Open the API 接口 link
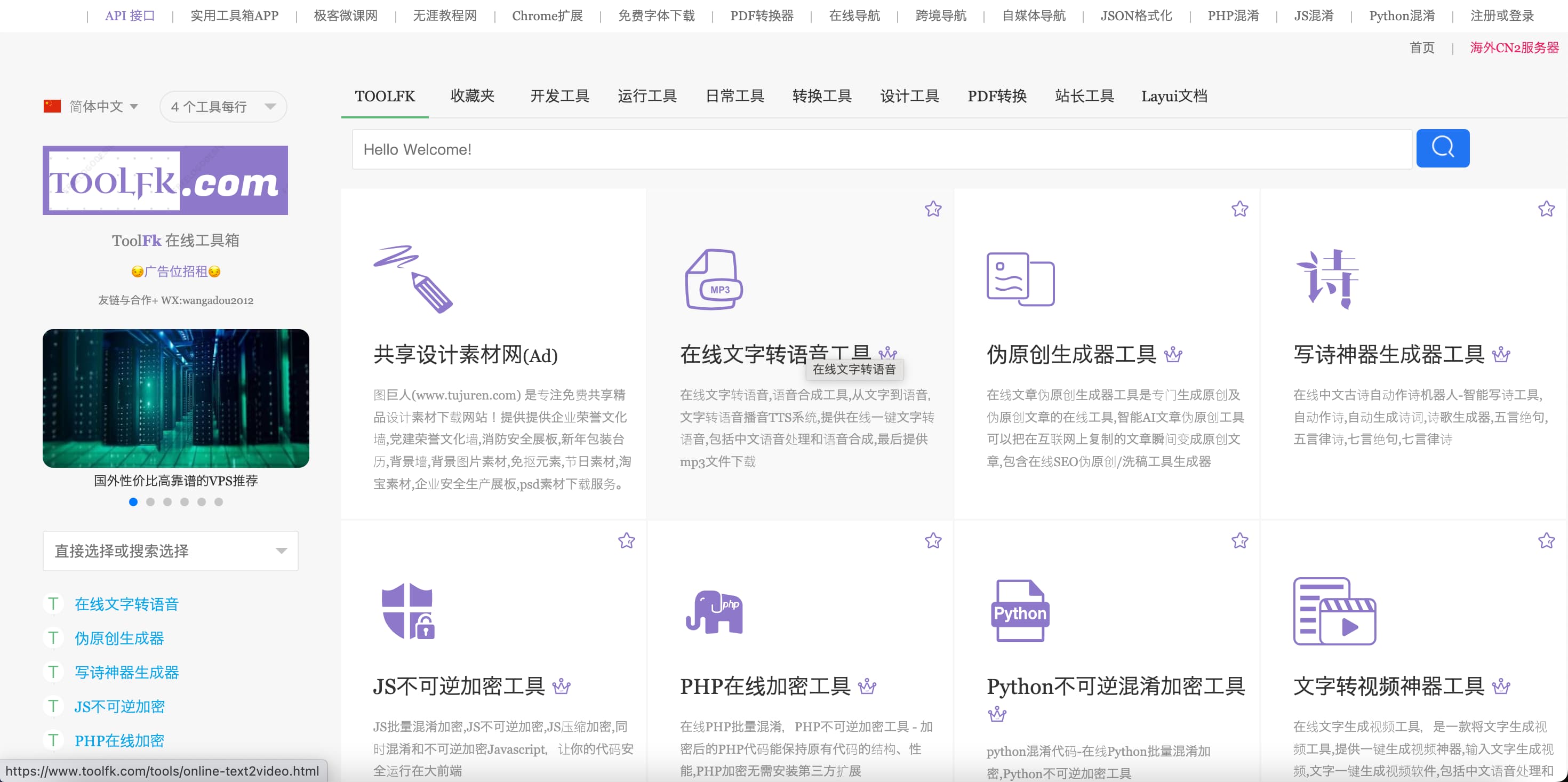 tap(130, 16)
